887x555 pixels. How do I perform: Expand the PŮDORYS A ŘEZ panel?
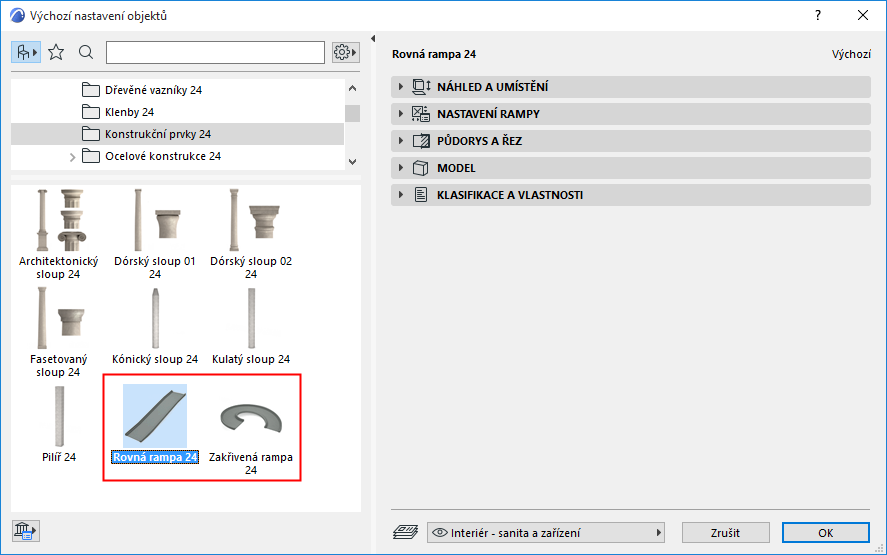tap(630, 141)
